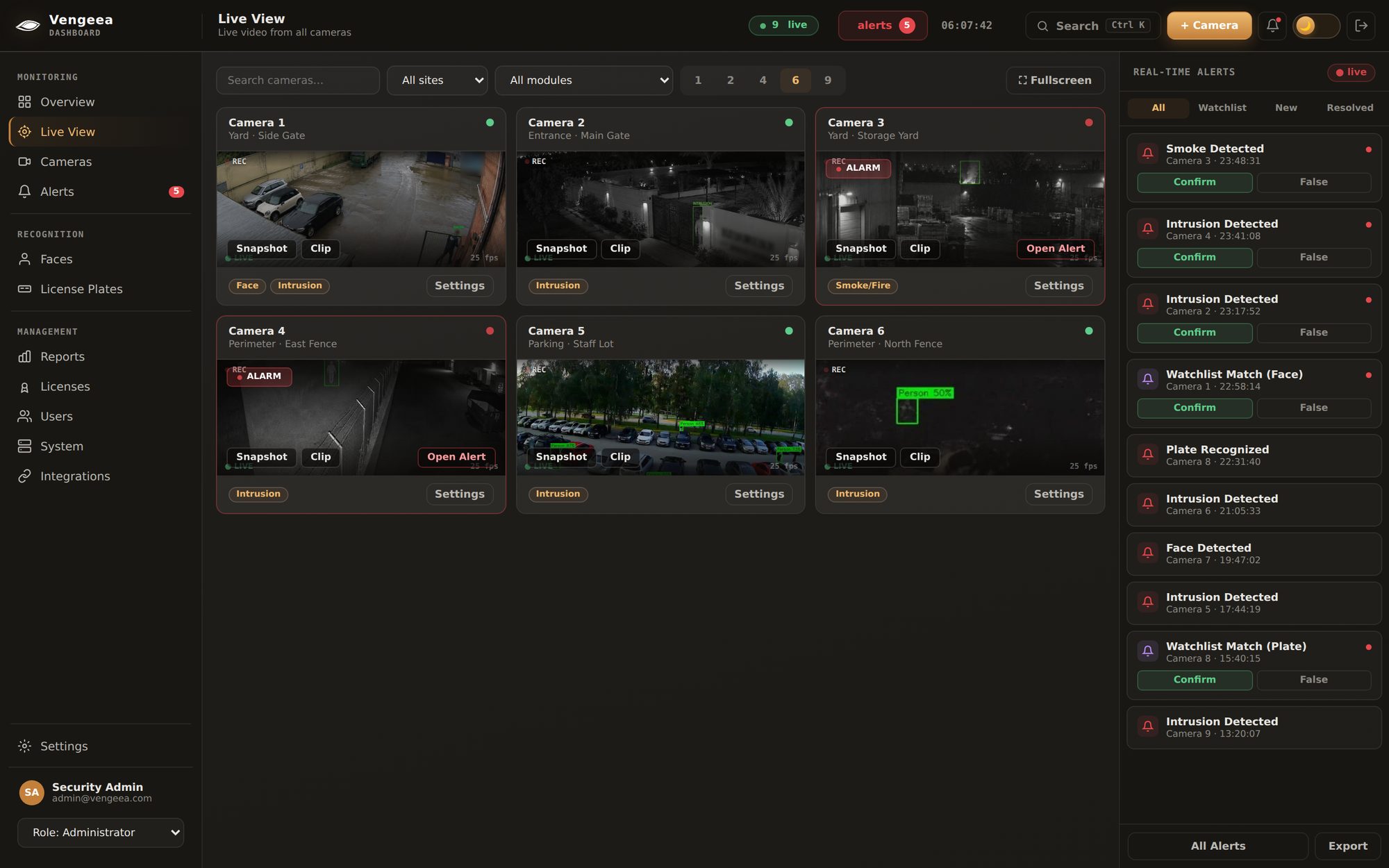Open sidebar Settings gear

tap(24, 746)
